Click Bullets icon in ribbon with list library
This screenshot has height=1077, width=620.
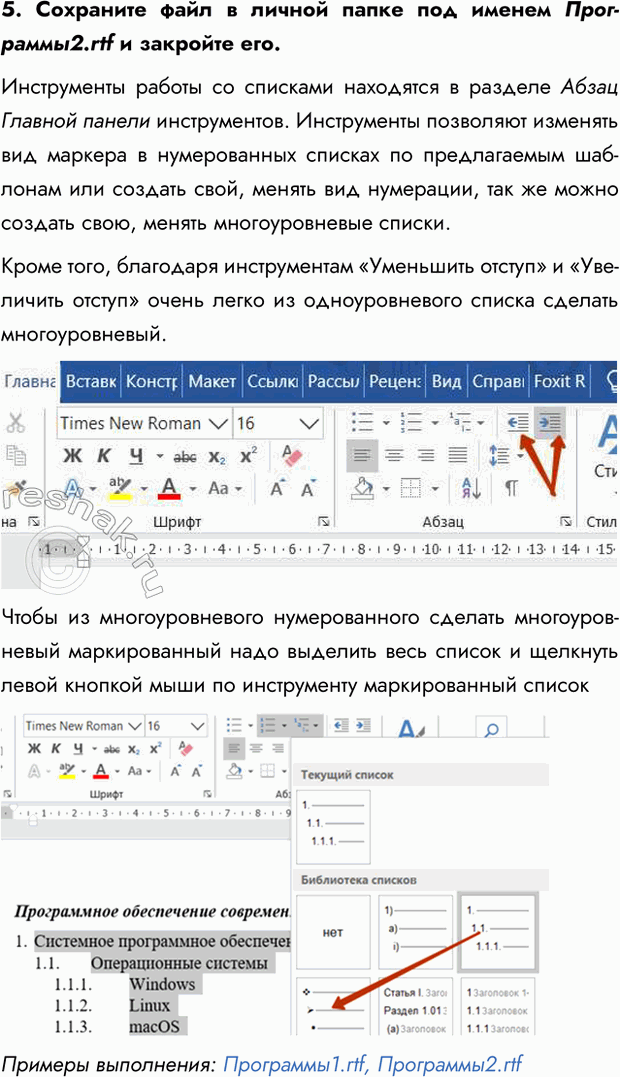(235, 725)
